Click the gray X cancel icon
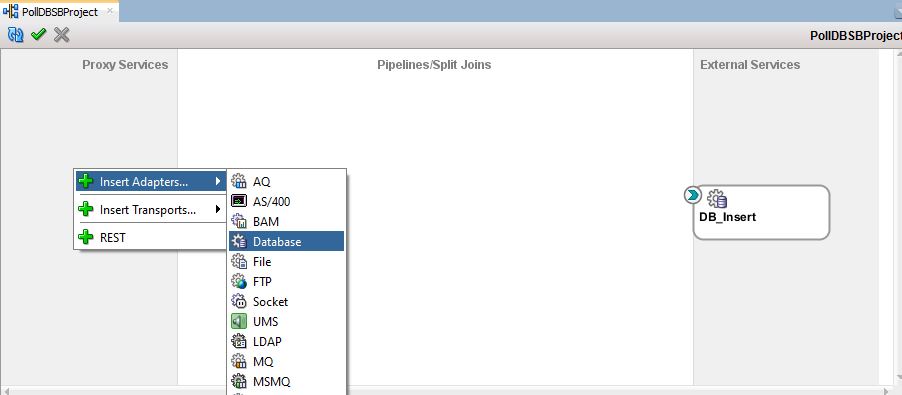This screenshot has width=902, height=395. coord(62,35)
